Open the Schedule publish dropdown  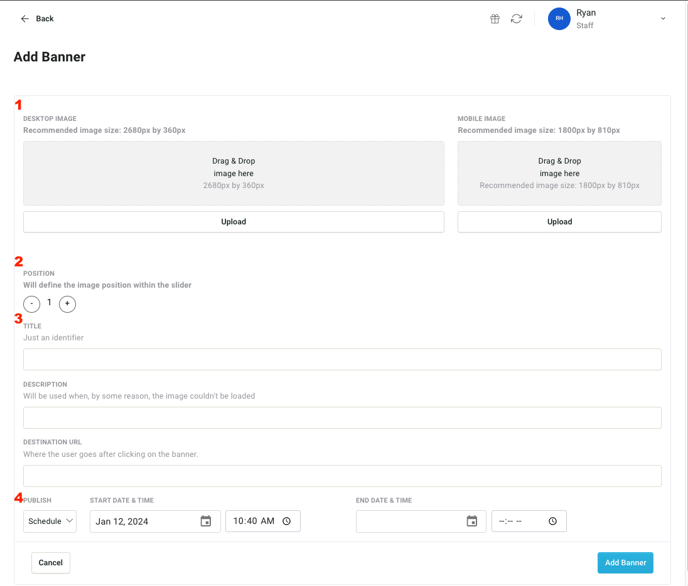[50, 521]
